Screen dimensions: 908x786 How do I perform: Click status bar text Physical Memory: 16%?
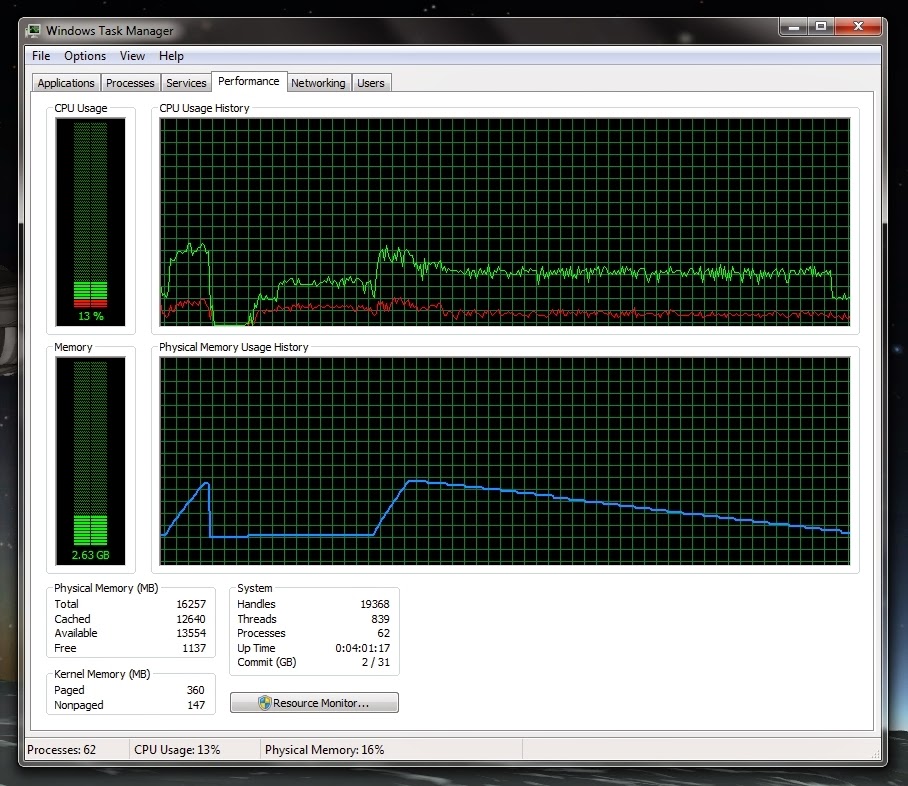point(324,750)
